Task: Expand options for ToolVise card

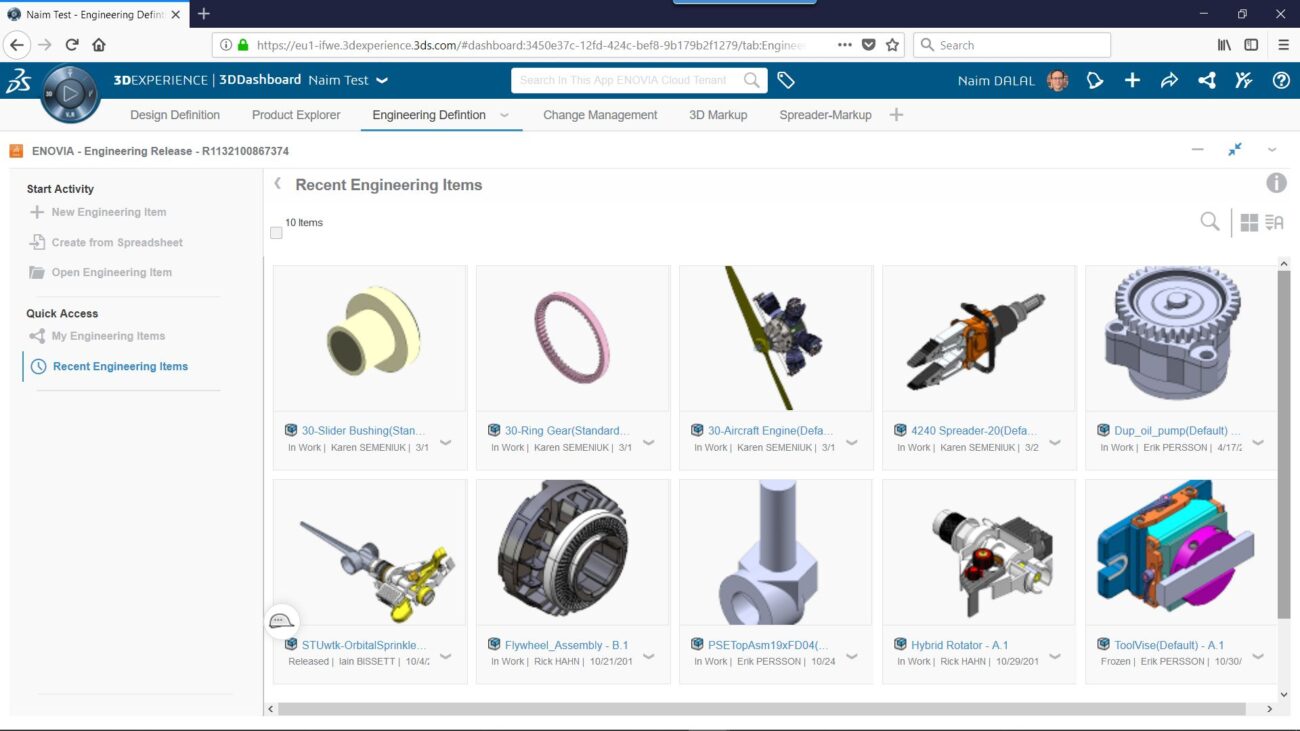Action: (x=1258, y=656)
